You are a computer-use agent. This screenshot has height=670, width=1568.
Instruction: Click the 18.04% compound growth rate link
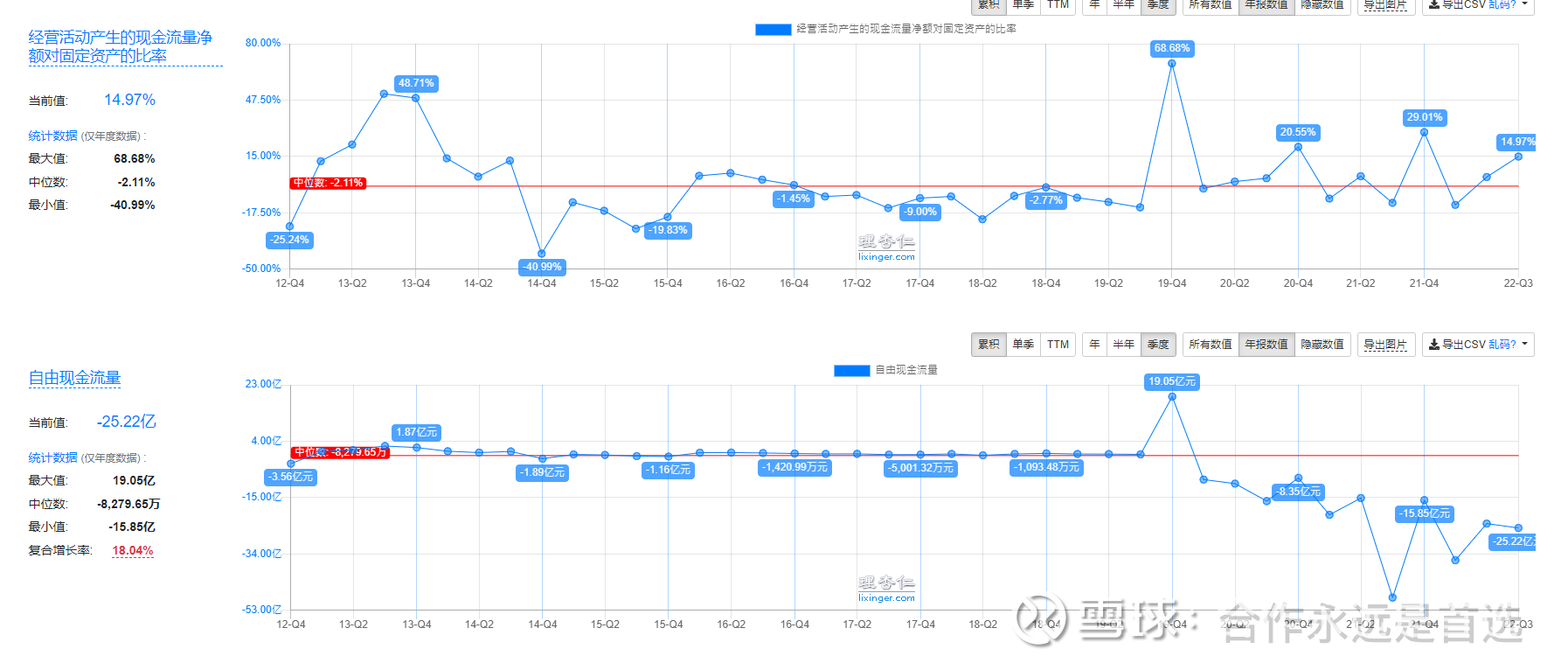coord(133,550)
